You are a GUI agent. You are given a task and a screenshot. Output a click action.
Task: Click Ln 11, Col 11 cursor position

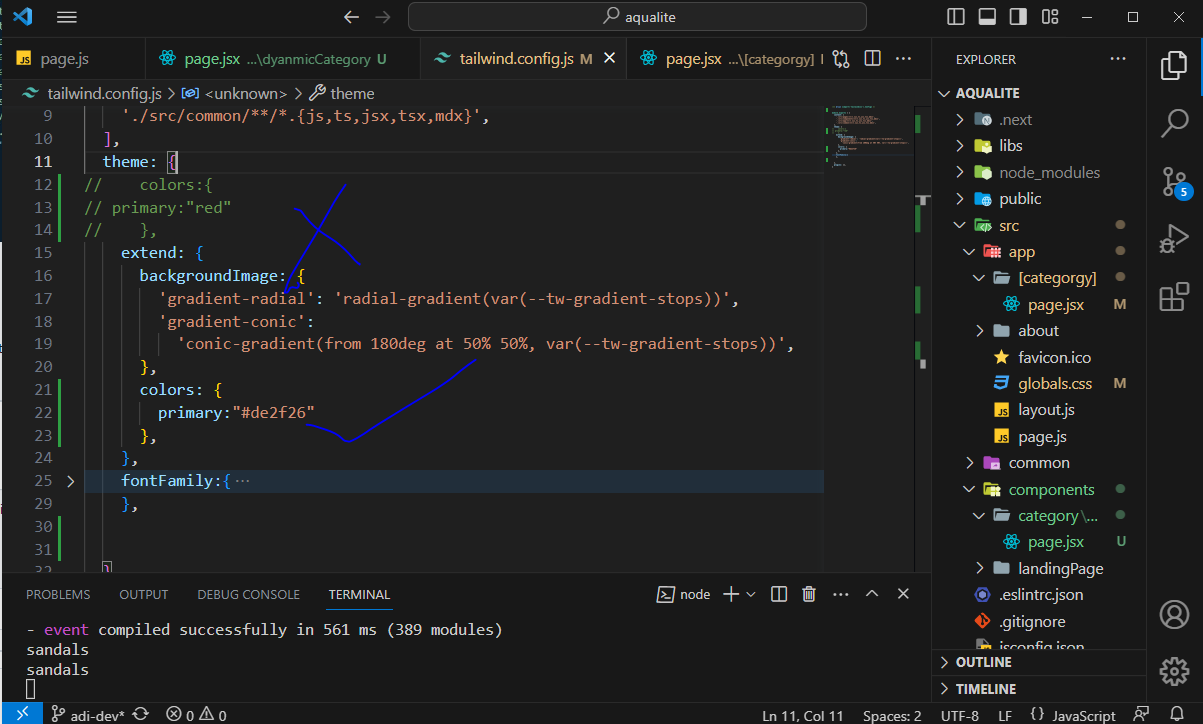[804, 715]
